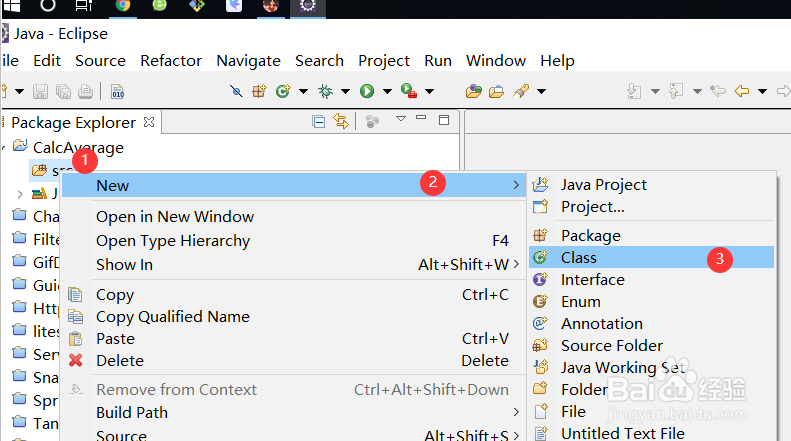Screen dimensions: 791x441
Task: Open the Refactor menu
Action: pyautogui.click(x=171, y=61)
